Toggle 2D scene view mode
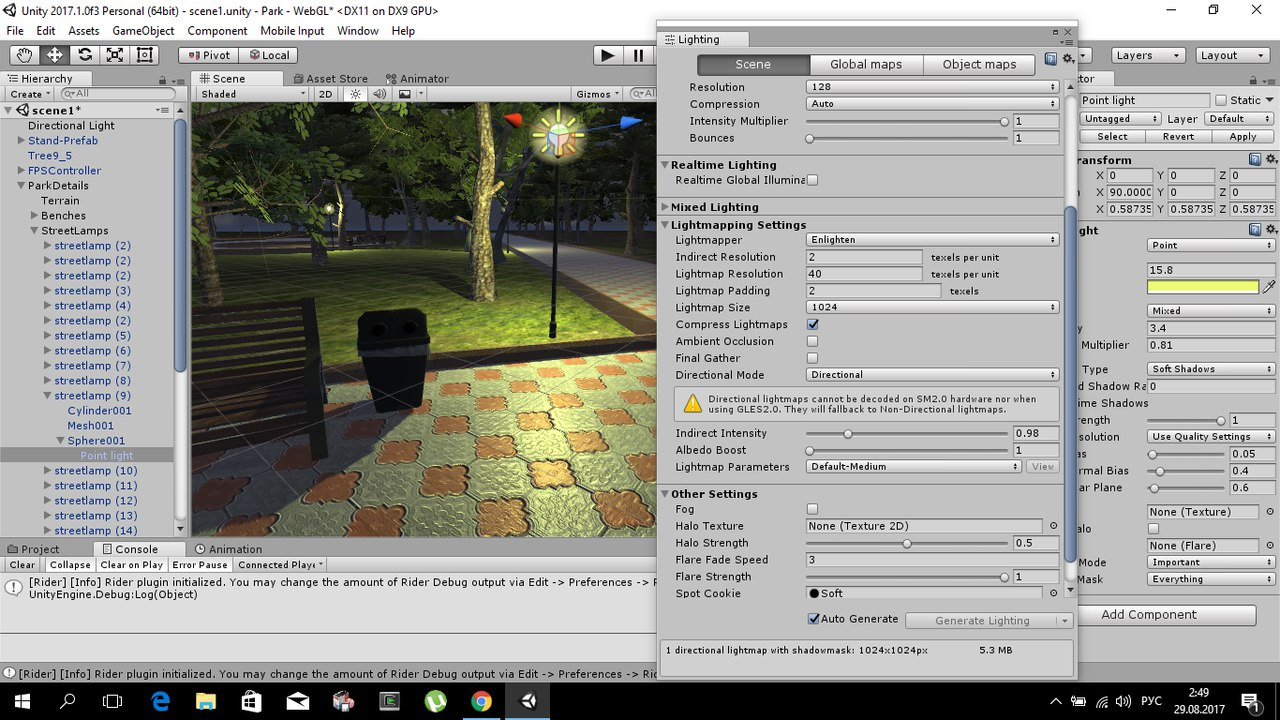 coord(325,94)
